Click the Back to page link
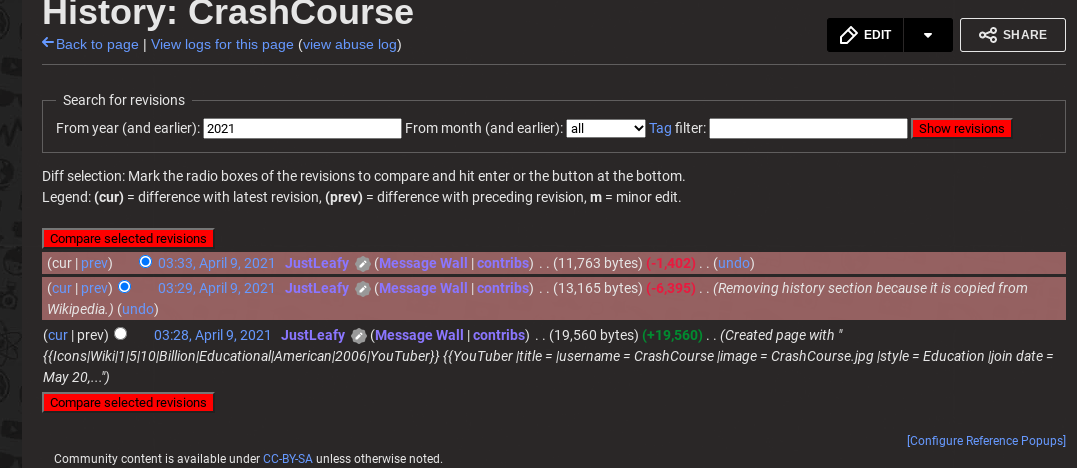Screen dimensions: 1077x468 point(97,45)
